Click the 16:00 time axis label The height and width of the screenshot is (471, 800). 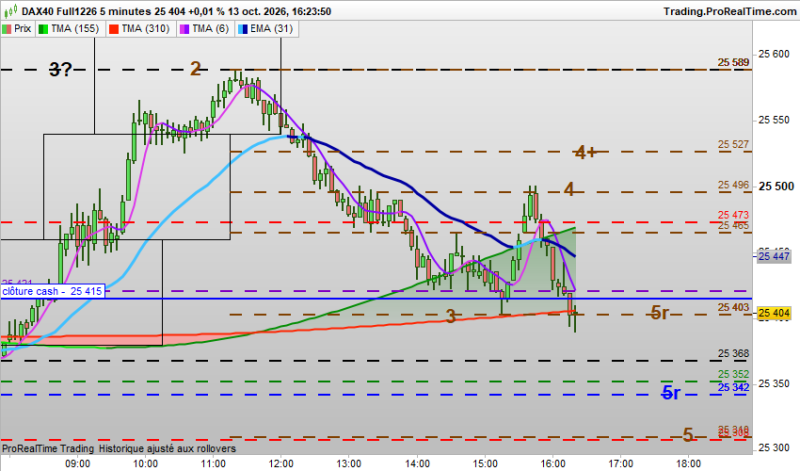(x=553, y=464)
